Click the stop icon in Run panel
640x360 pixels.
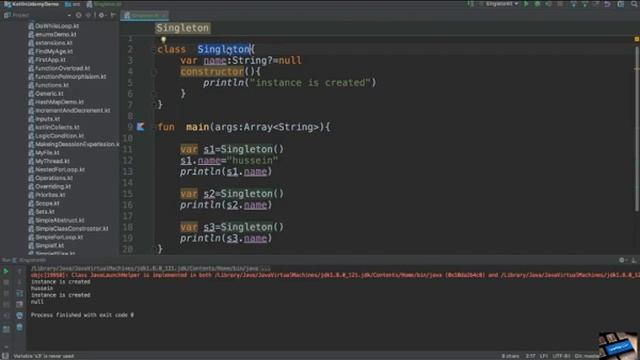coord(6,282)
